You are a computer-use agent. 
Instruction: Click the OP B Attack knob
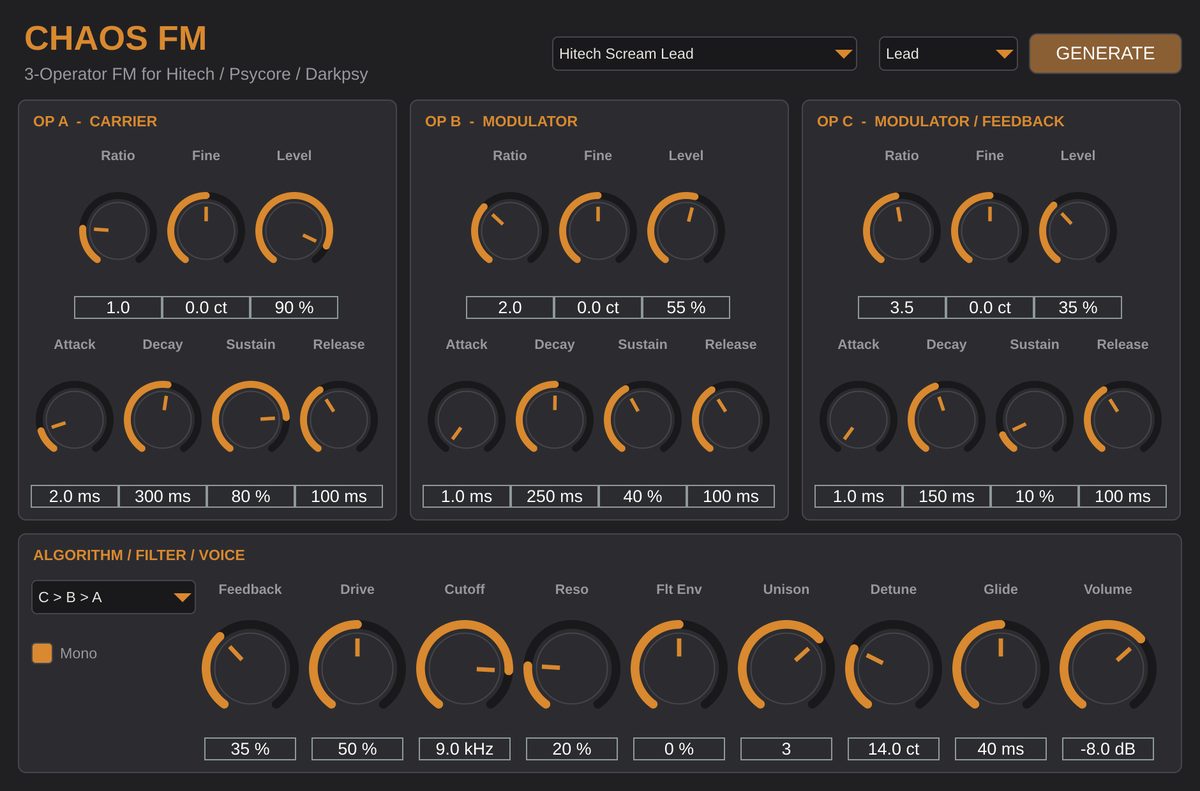(467, 419)
